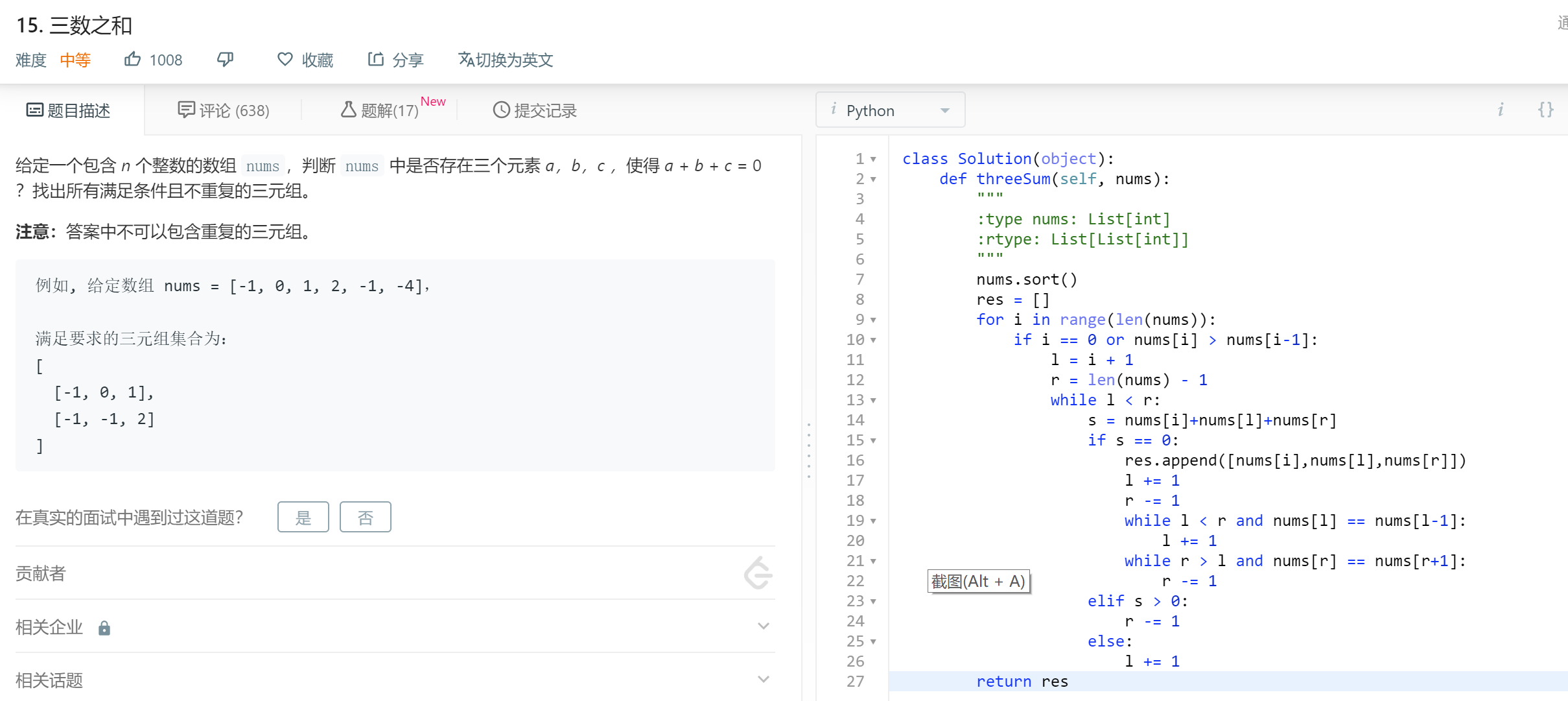Answer 是 for the interview question
The width and height of the screenshot is (1568, 701).
(x=303, y=517)
